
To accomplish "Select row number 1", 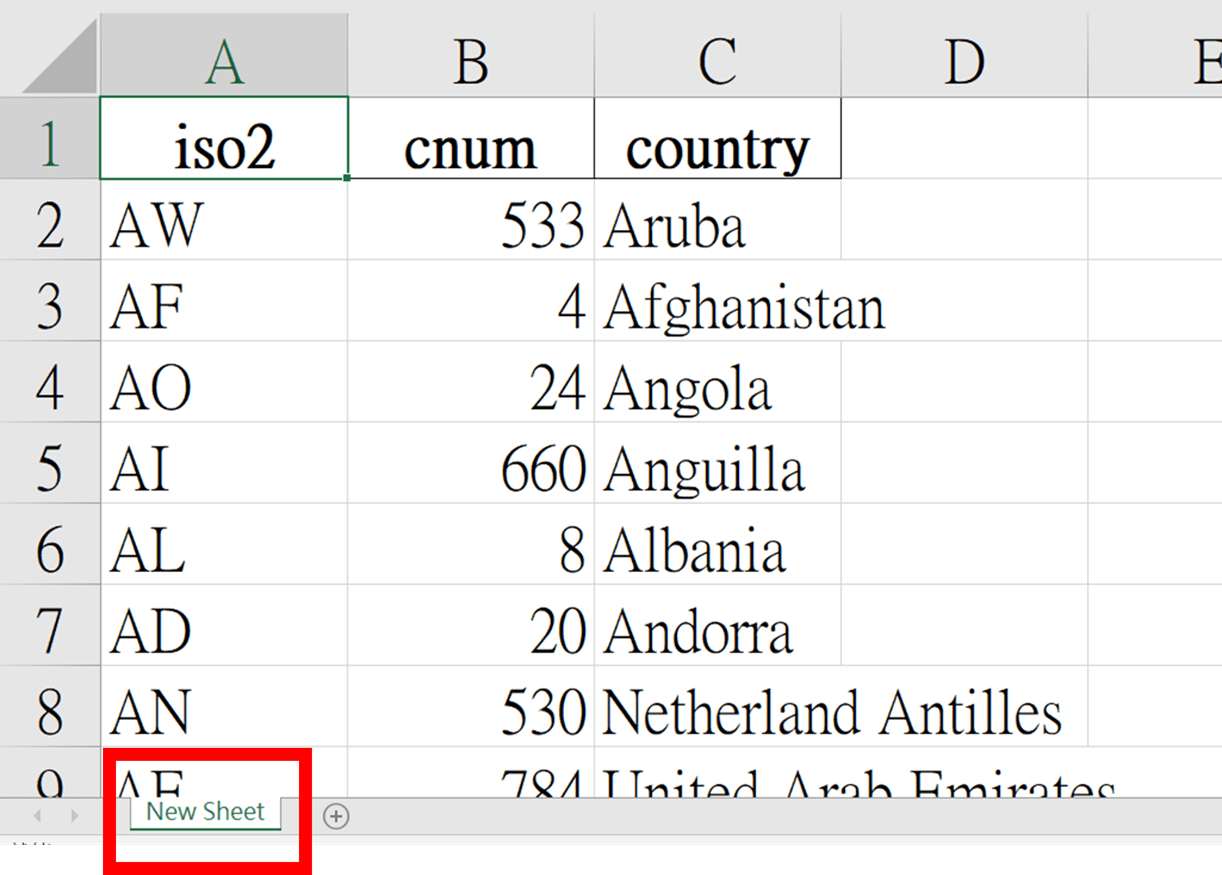I will [x=50, y=140].
